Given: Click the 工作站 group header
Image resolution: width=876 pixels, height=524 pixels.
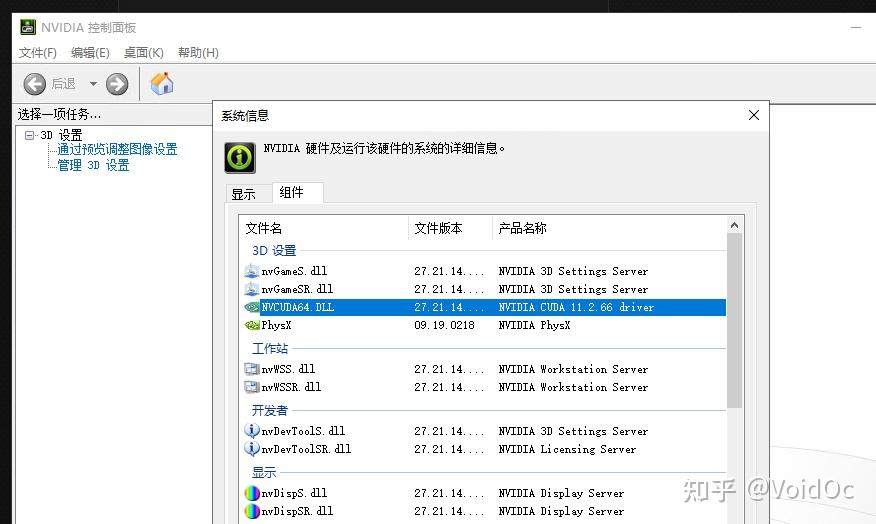Looking at the screenshot, I should [270, 349].
